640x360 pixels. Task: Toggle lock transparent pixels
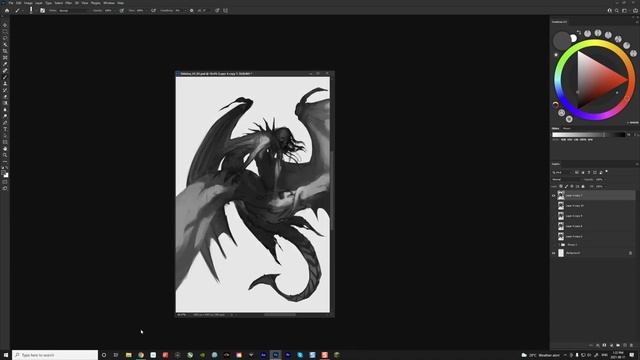[561, 187]
